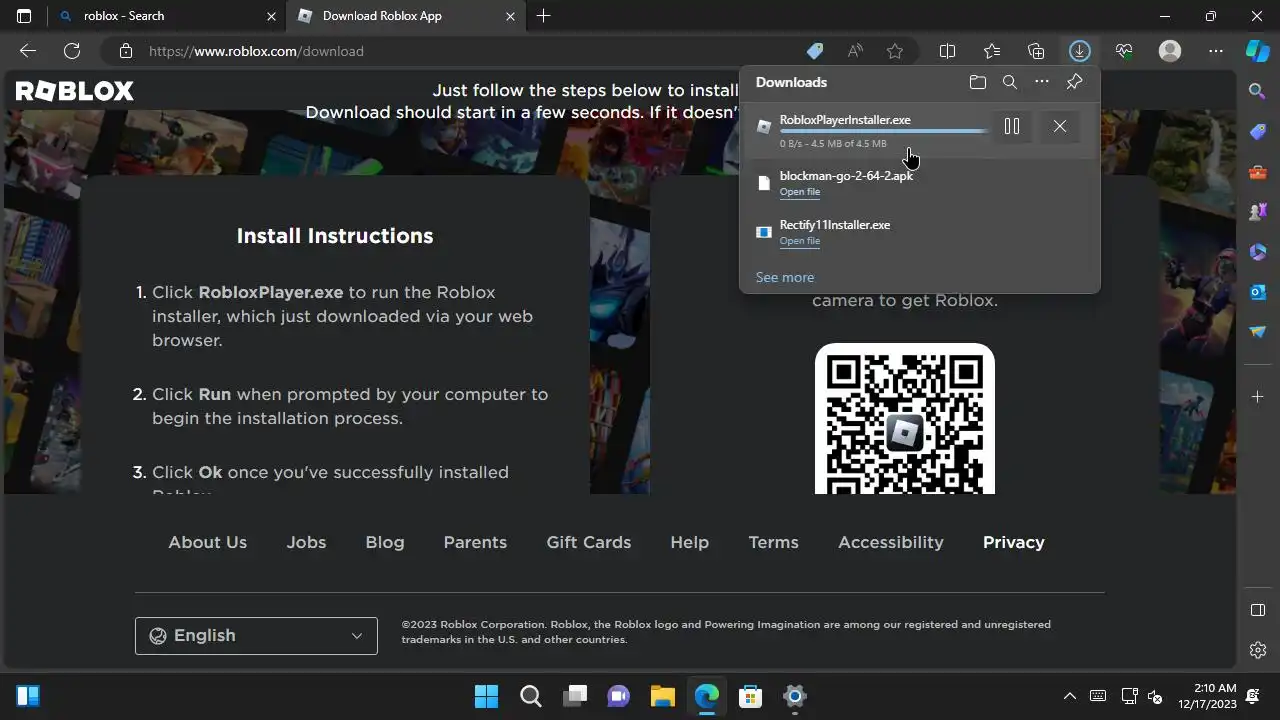1280x720 pixels.
Task: Open sidebar Shopping tag icon
Action: coord(1257,132)
